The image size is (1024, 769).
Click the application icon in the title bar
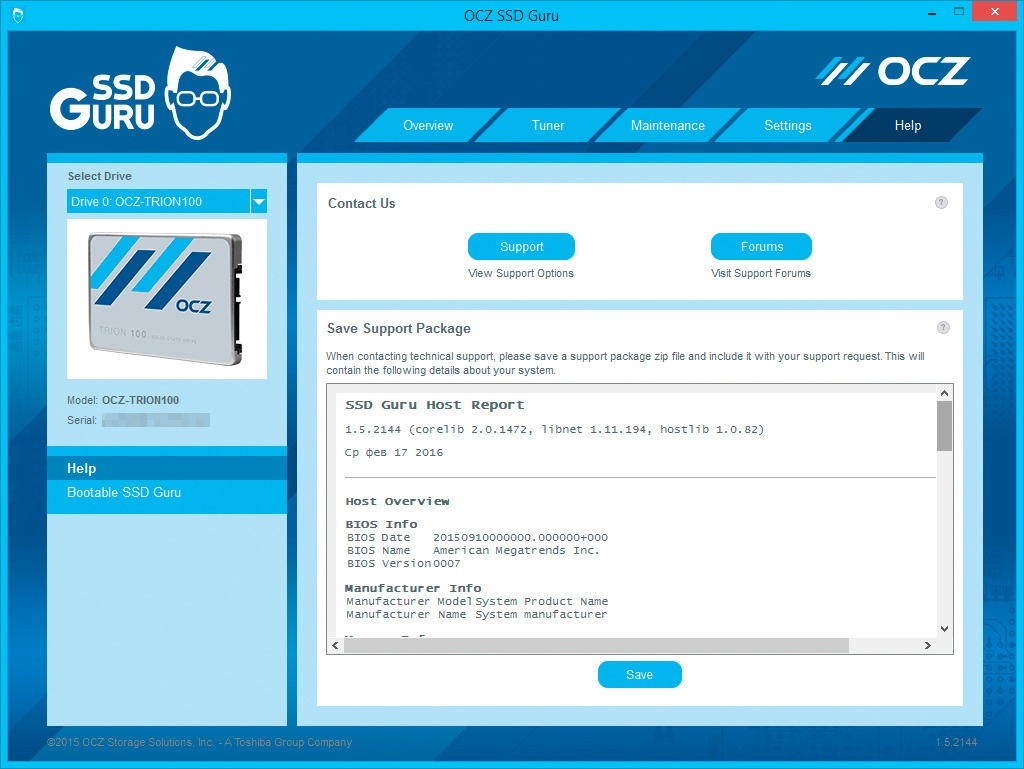[x=18, y=15]
